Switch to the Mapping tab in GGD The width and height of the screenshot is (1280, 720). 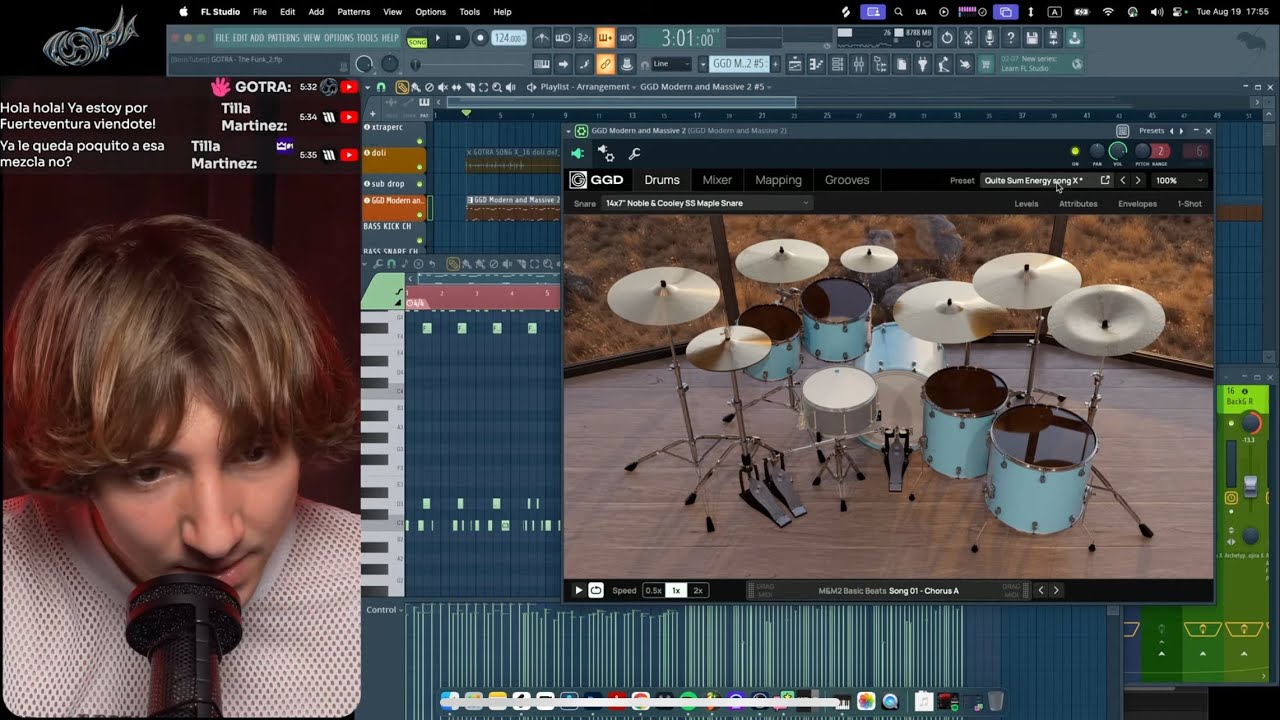click(778, 180)
